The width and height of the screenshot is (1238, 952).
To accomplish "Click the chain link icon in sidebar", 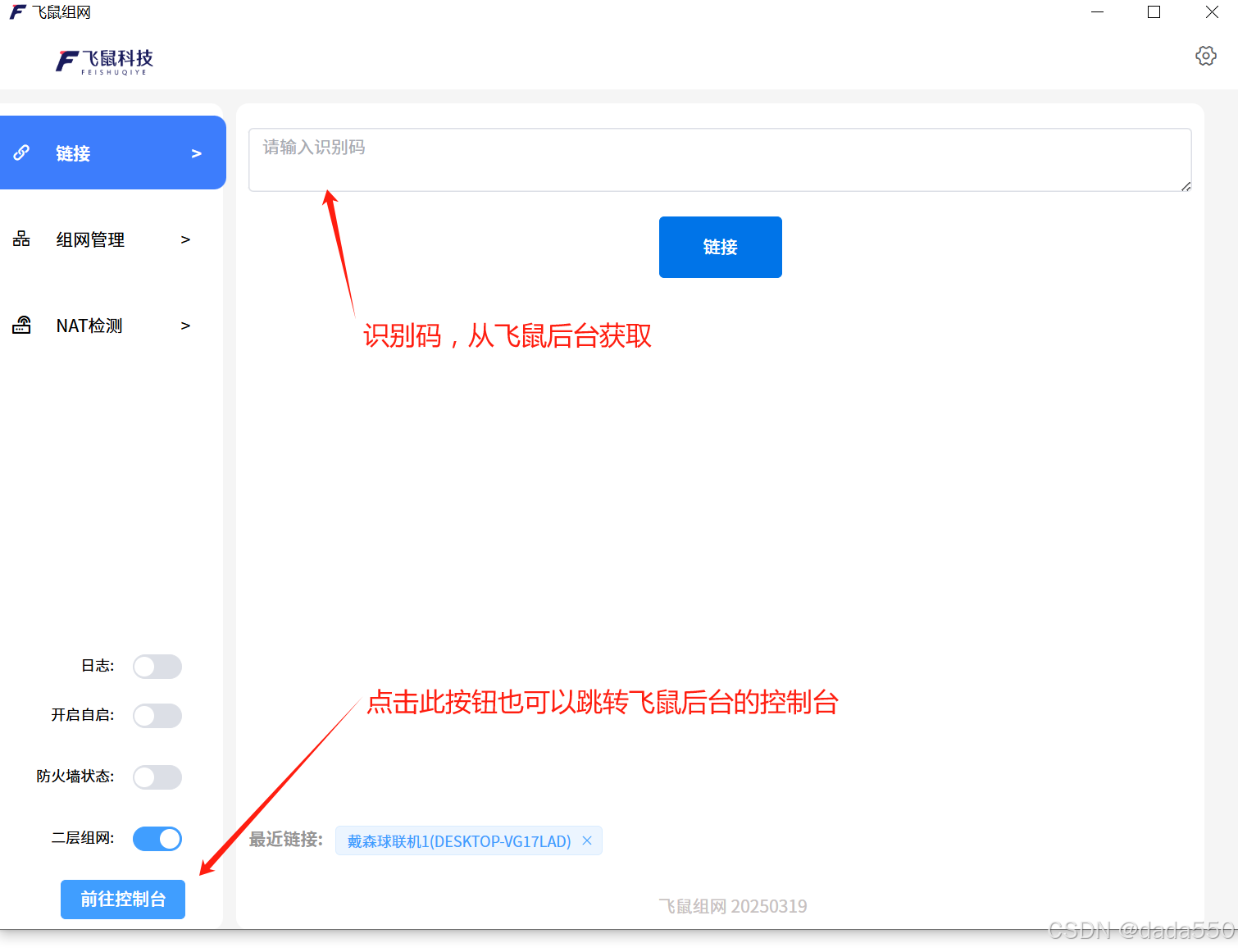I will click(21, 153).
